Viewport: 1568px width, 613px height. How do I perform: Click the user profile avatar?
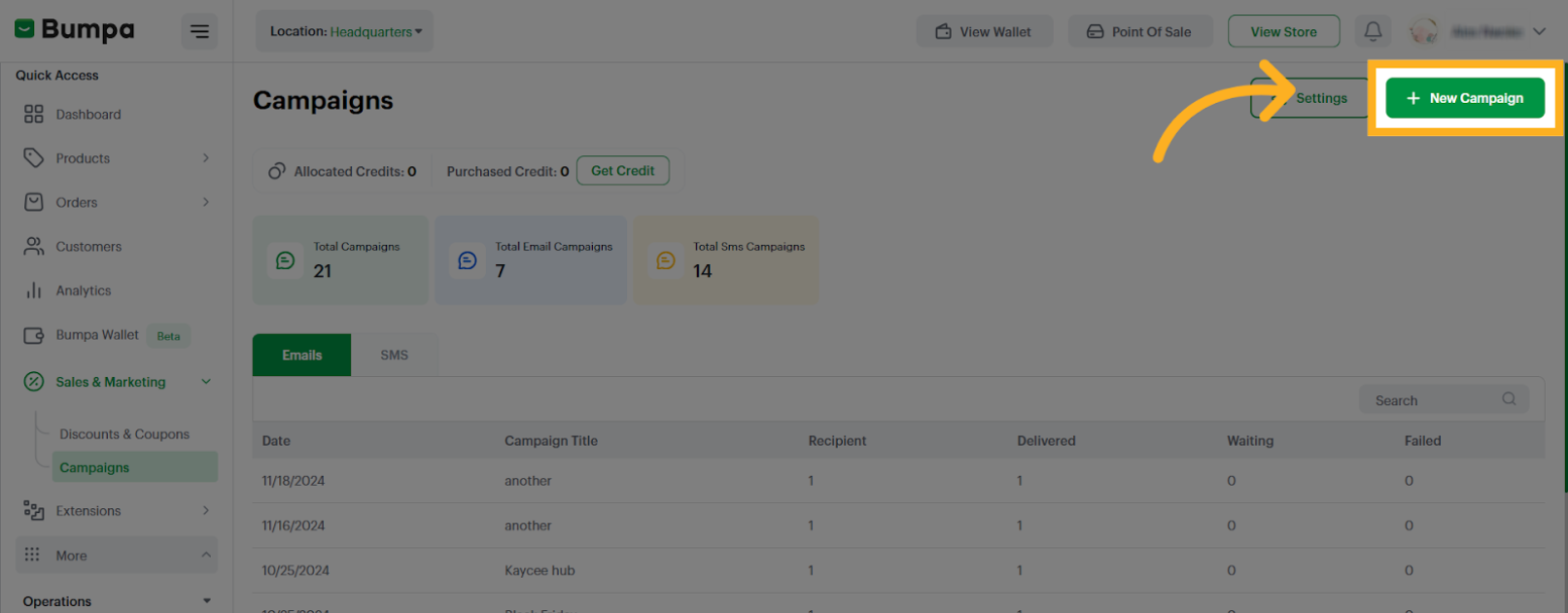1424,31
